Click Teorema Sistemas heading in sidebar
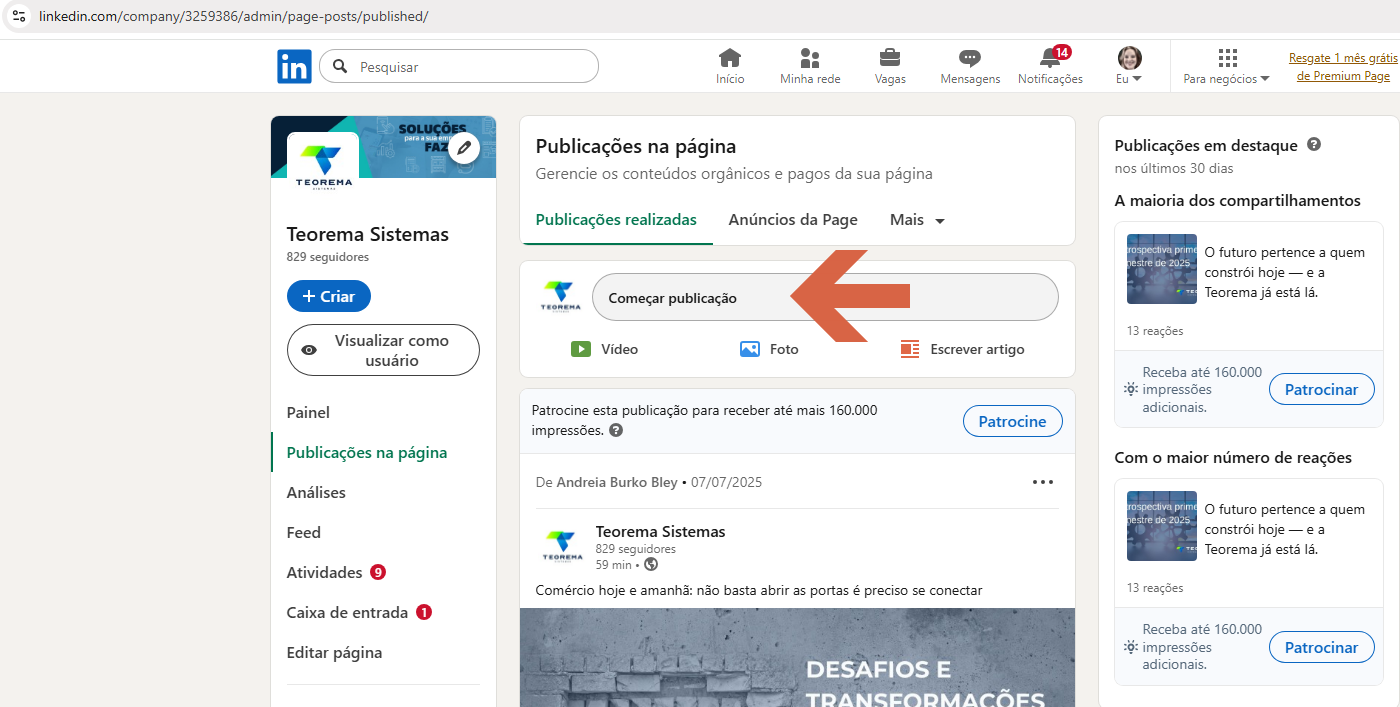 click(368, 234)
